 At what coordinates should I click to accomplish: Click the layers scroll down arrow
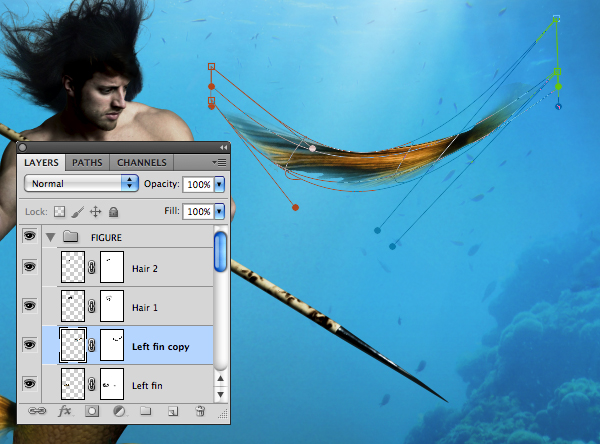(x=220, y=394)
